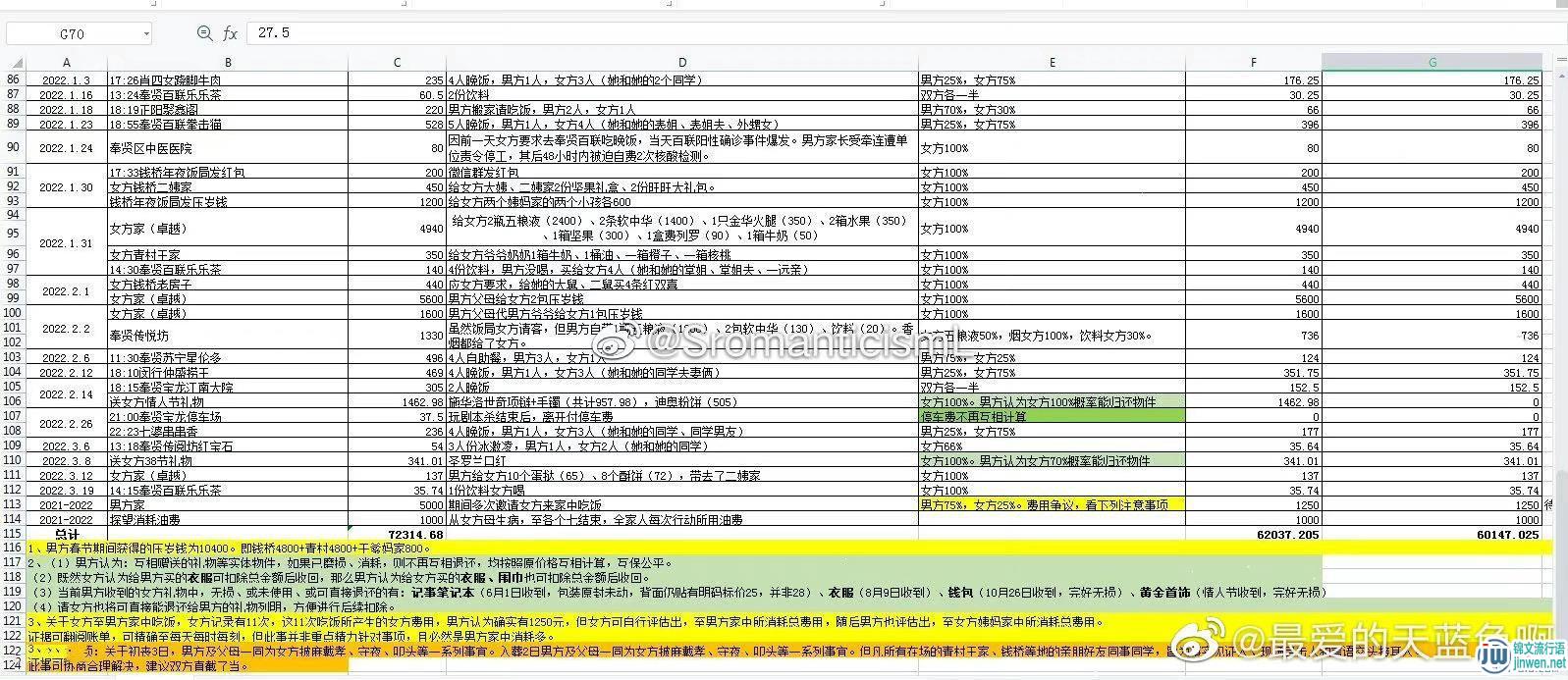
Task: Click yellow cell starting "男方75%，女方25%。费用争议"
Action: (x=1052, y=504)
